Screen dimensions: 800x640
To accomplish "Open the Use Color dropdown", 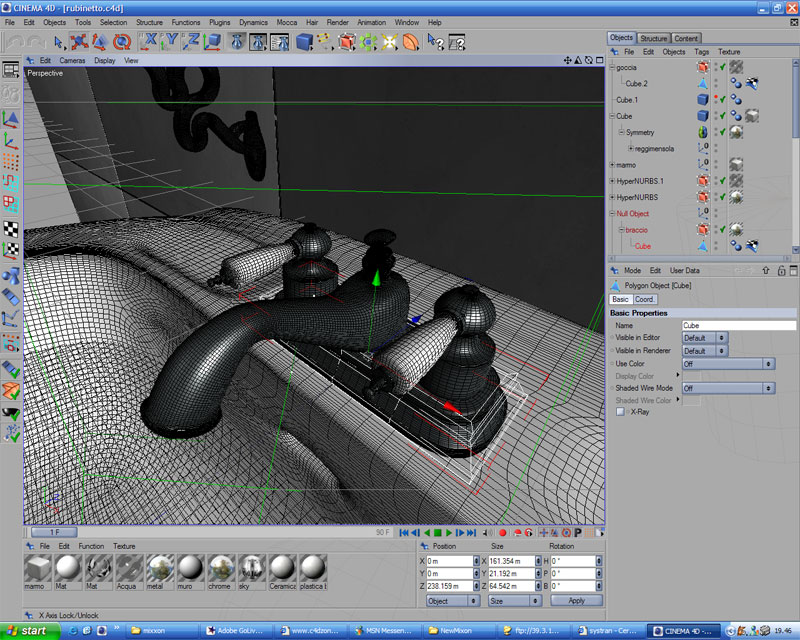I will point(729,363).
